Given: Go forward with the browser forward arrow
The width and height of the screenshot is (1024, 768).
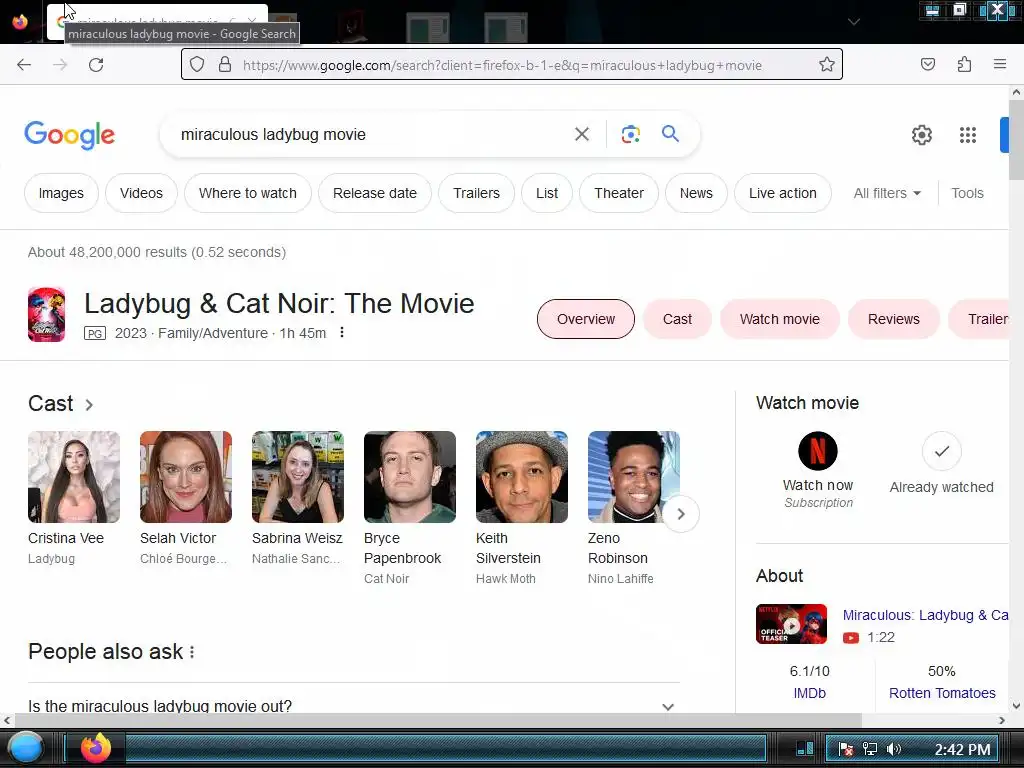Looking at the screenshot, I should pyautogui.click(x=60, y=65).
